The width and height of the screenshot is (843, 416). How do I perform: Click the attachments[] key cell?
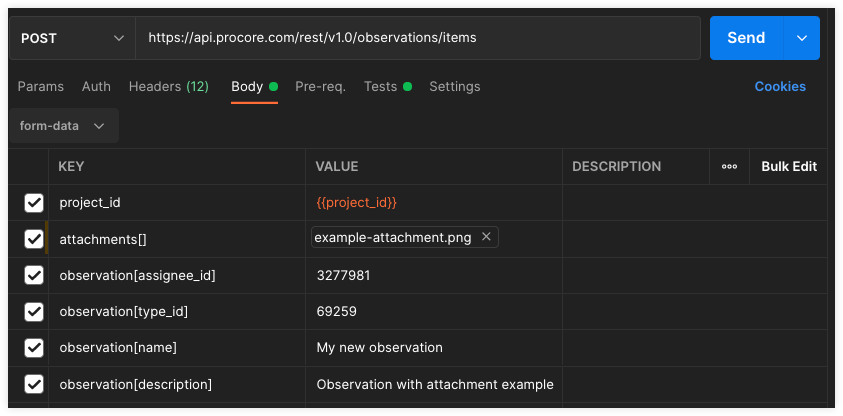click(x=177, y=239)
